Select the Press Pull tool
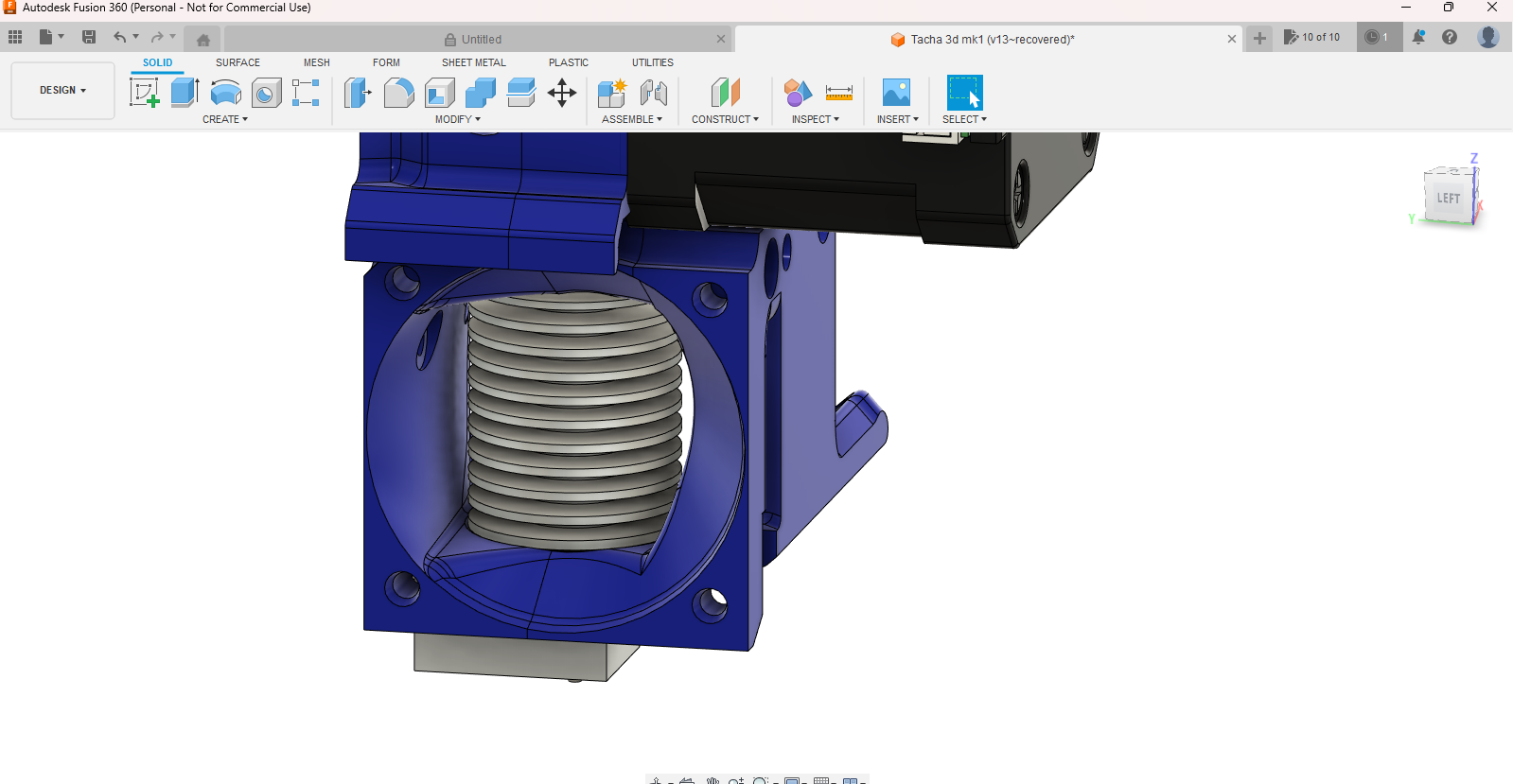The width and height of the screenshot is (1513, 784). coord(358,93)
